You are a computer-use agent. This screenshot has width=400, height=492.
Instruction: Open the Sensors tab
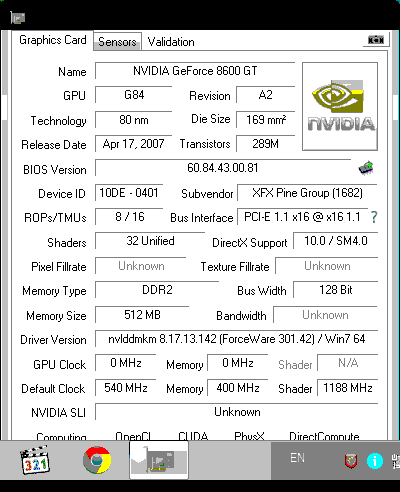(x=117, y=42)
